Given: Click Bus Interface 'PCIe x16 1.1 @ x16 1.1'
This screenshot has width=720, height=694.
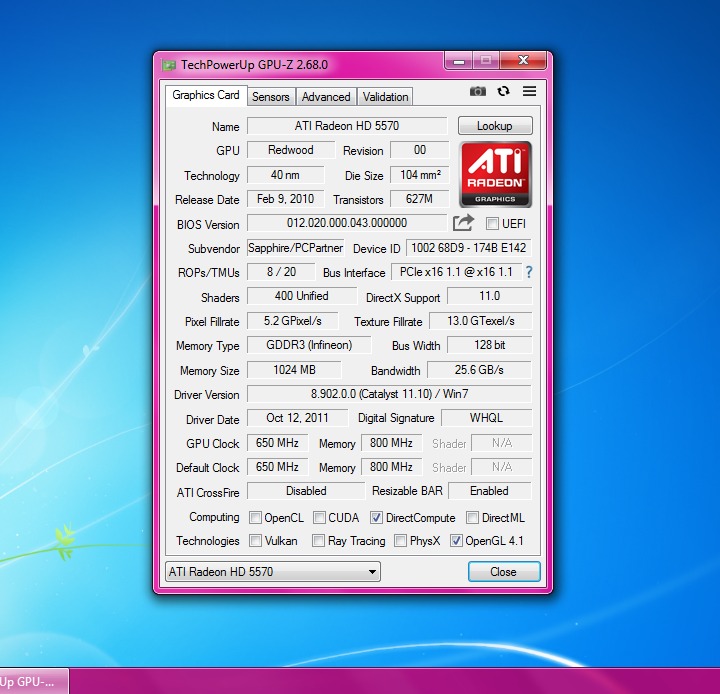Looking at the screenshot, I should coord(456,272).
